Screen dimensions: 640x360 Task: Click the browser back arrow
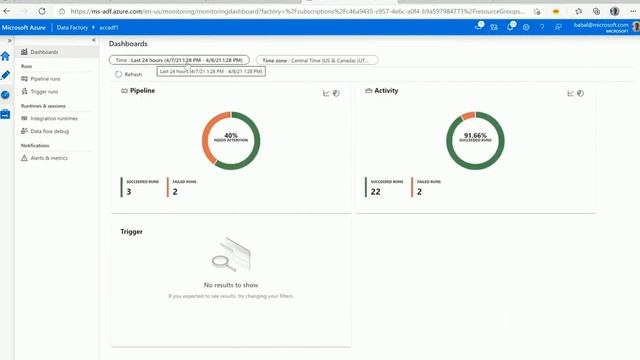pyautogui.click(x=7, y=11)
